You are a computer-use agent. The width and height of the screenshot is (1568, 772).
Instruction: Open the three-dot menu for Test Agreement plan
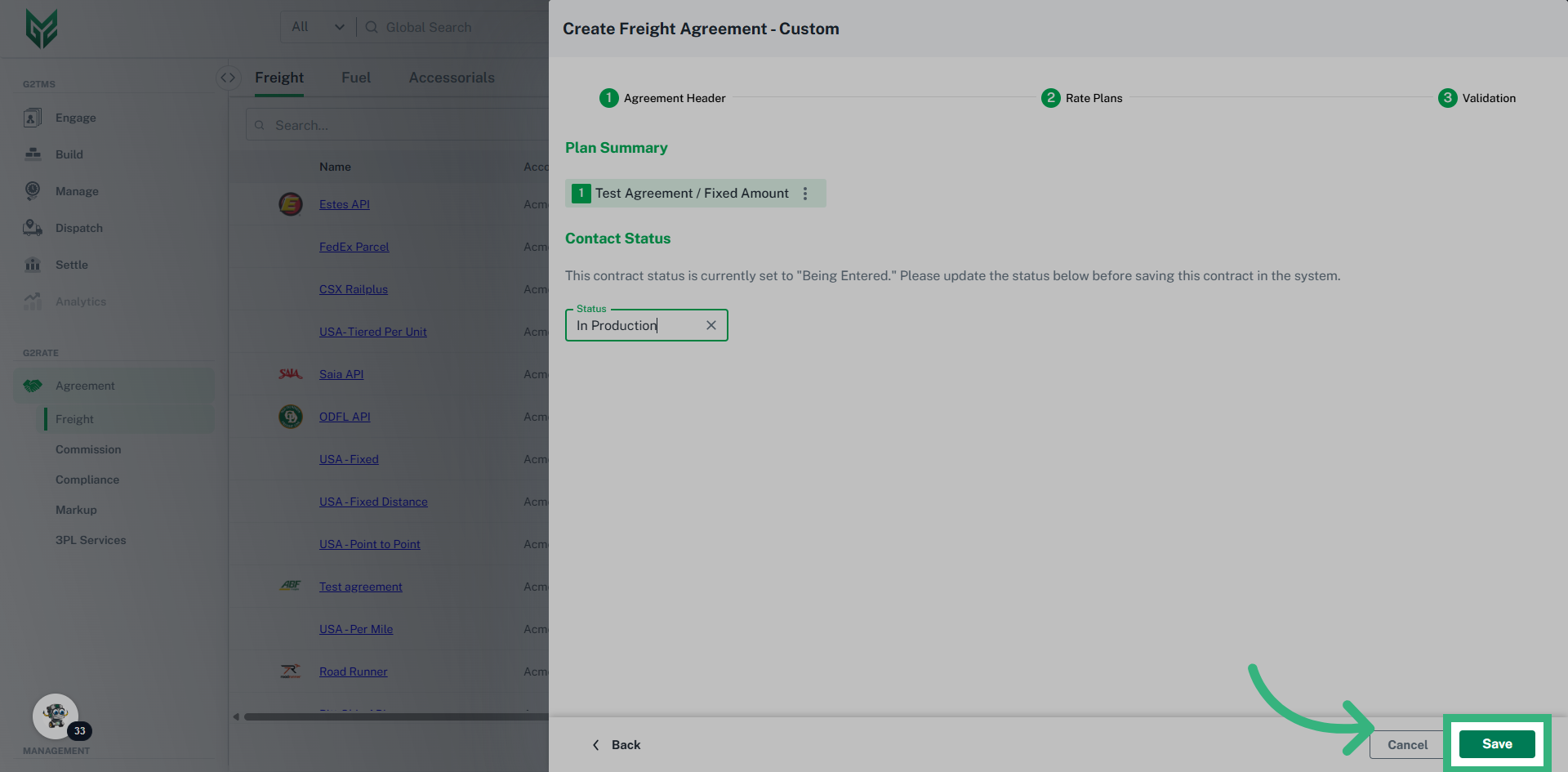[x=805, y=194]
